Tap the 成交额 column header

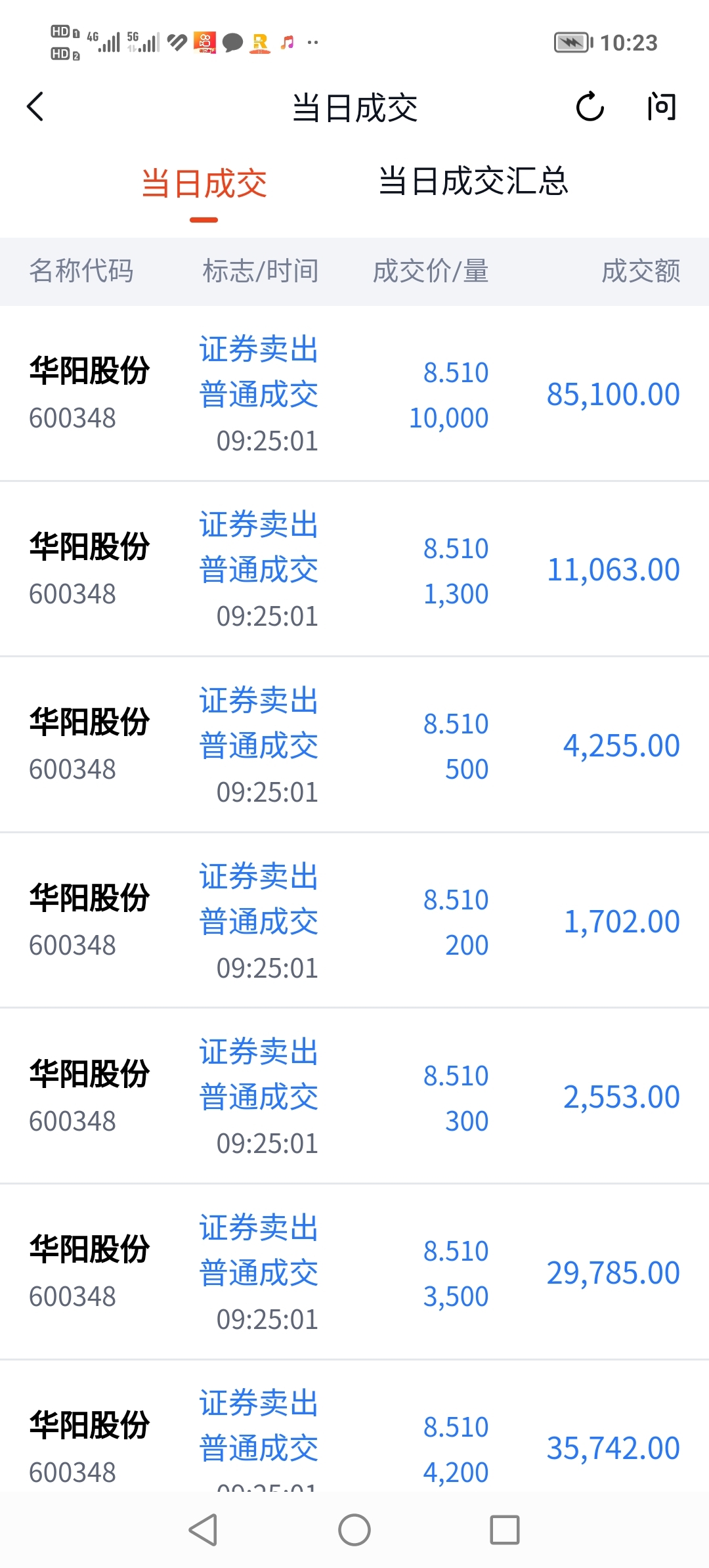click(641, 271)
